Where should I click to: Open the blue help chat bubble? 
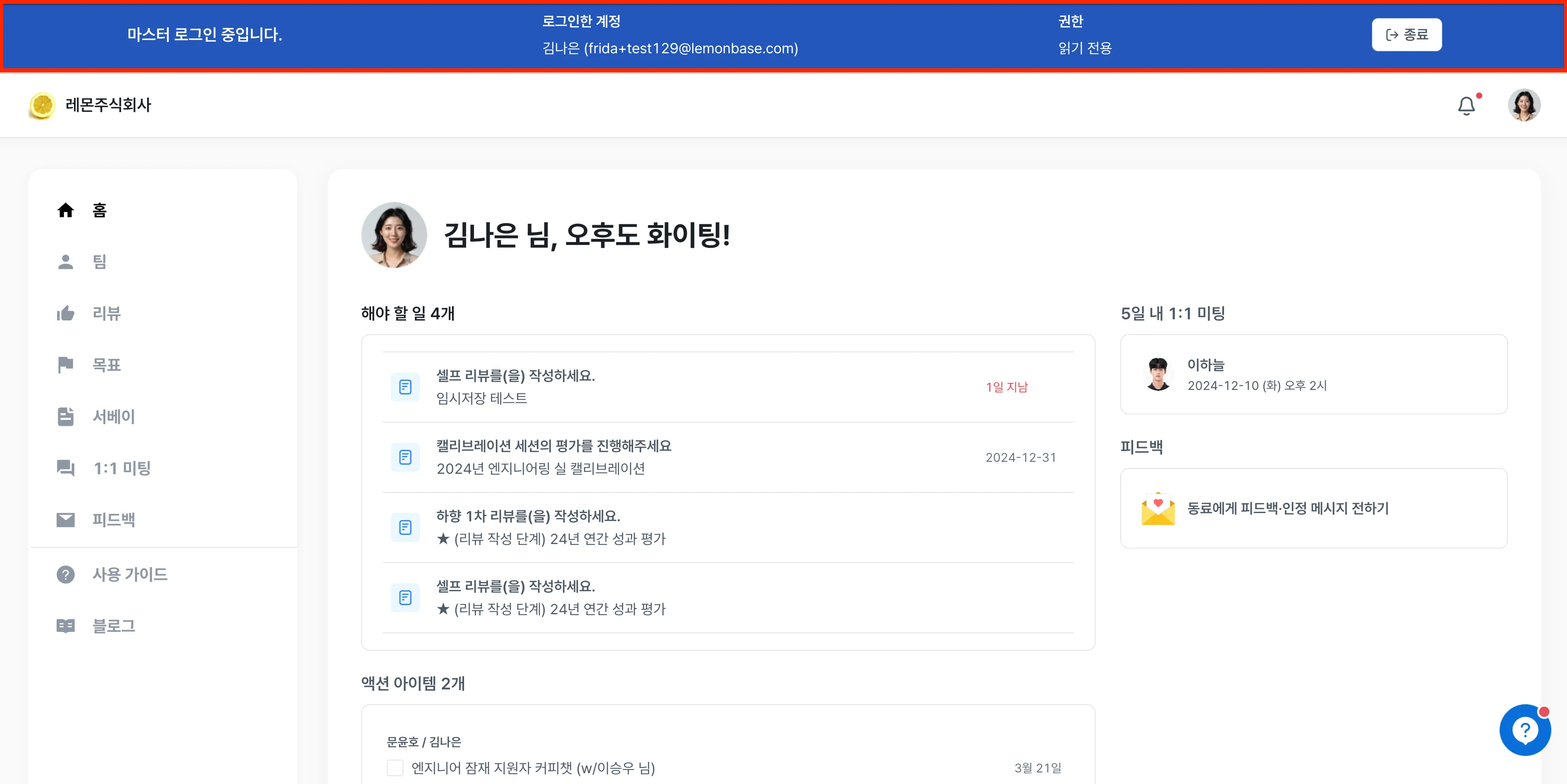[x=1525, y=730]
